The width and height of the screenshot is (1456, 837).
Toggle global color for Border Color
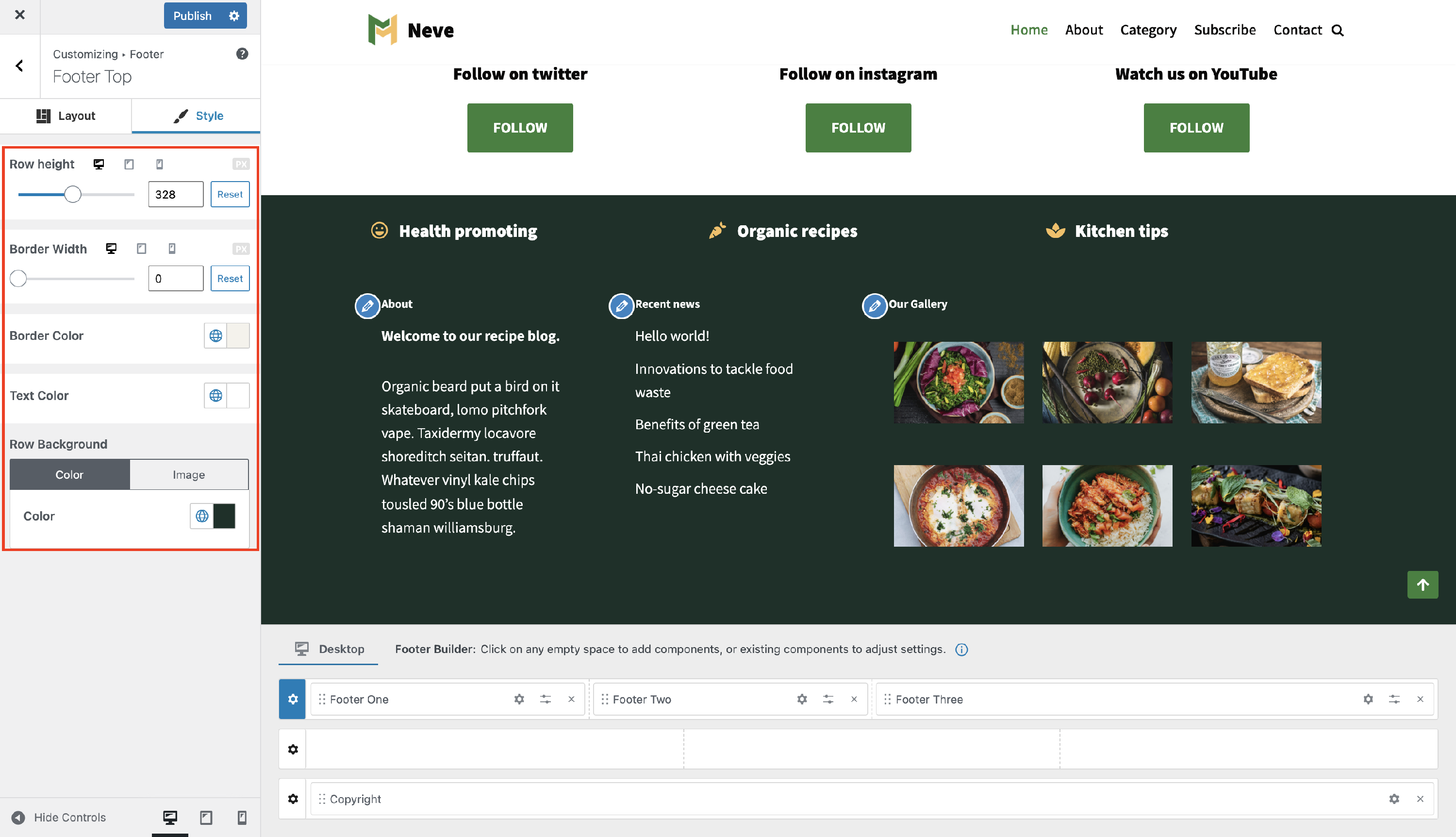pos(216,335)
